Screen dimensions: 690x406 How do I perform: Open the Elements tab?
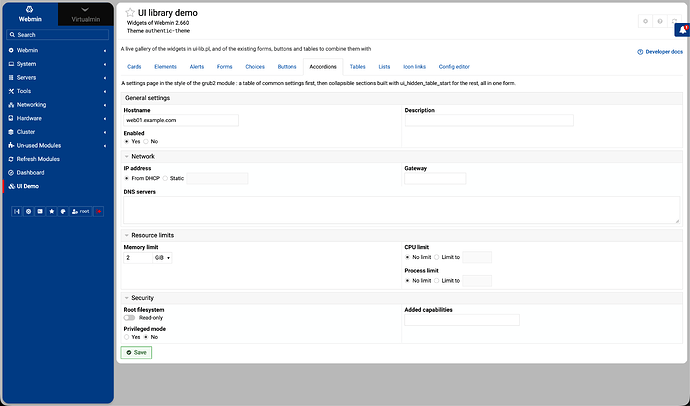pyautogui.click(x=165, y=67)
